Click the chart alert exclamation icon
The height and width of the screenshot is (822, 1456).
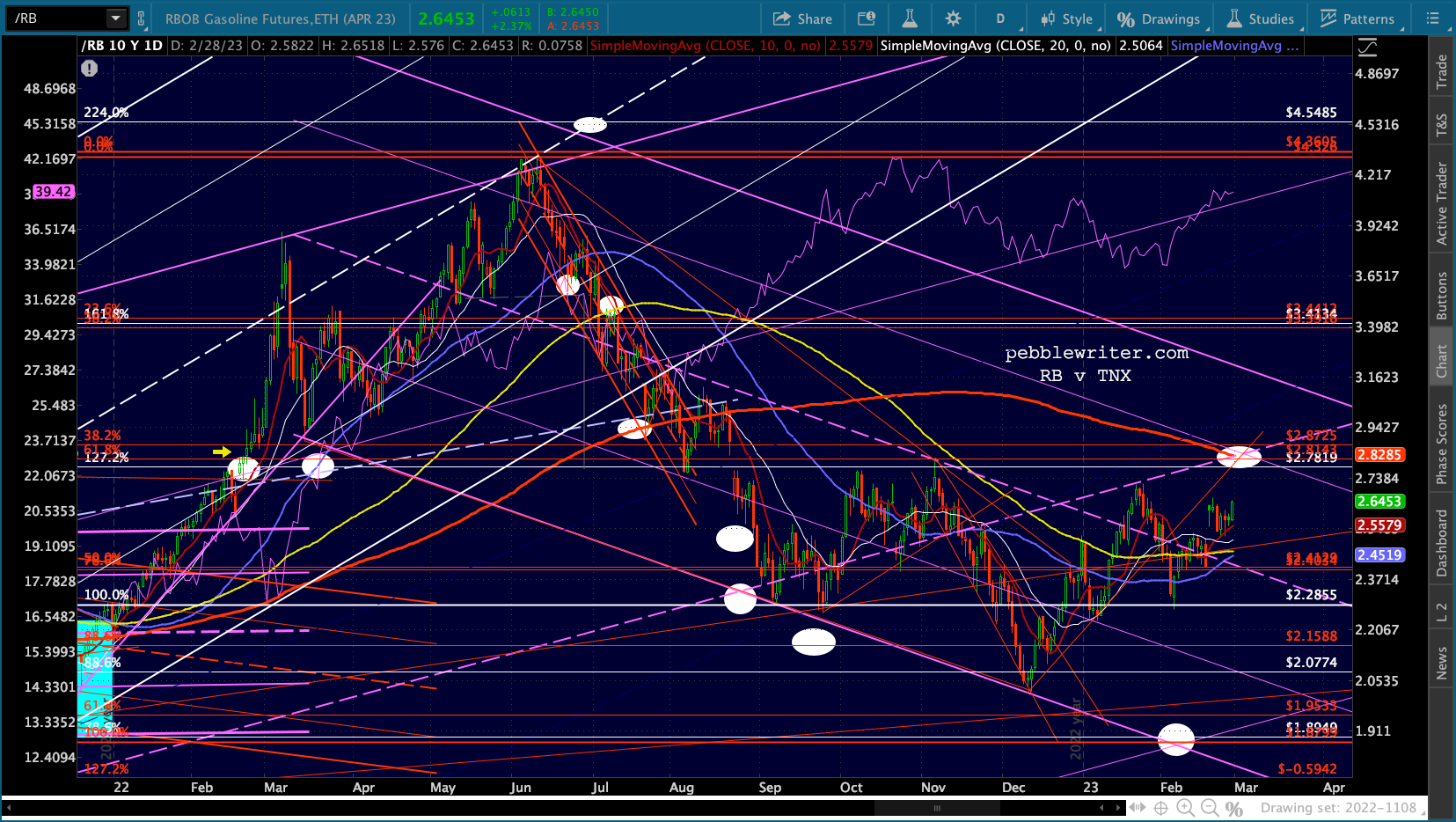[x=90, y=68]
